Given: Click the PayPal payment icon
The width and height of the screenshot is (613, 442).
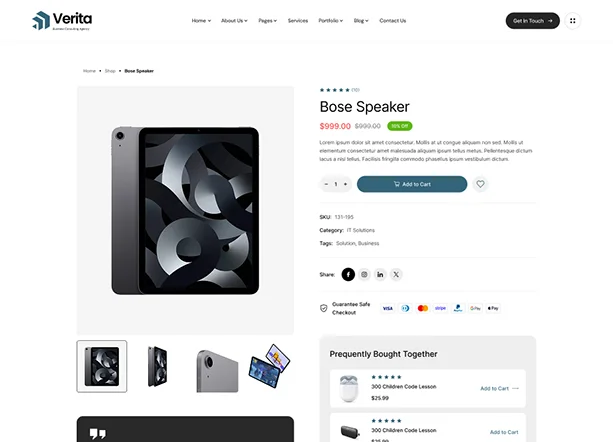Looking at the screenshot, I should pyautogui.click(x=457, y=308).
